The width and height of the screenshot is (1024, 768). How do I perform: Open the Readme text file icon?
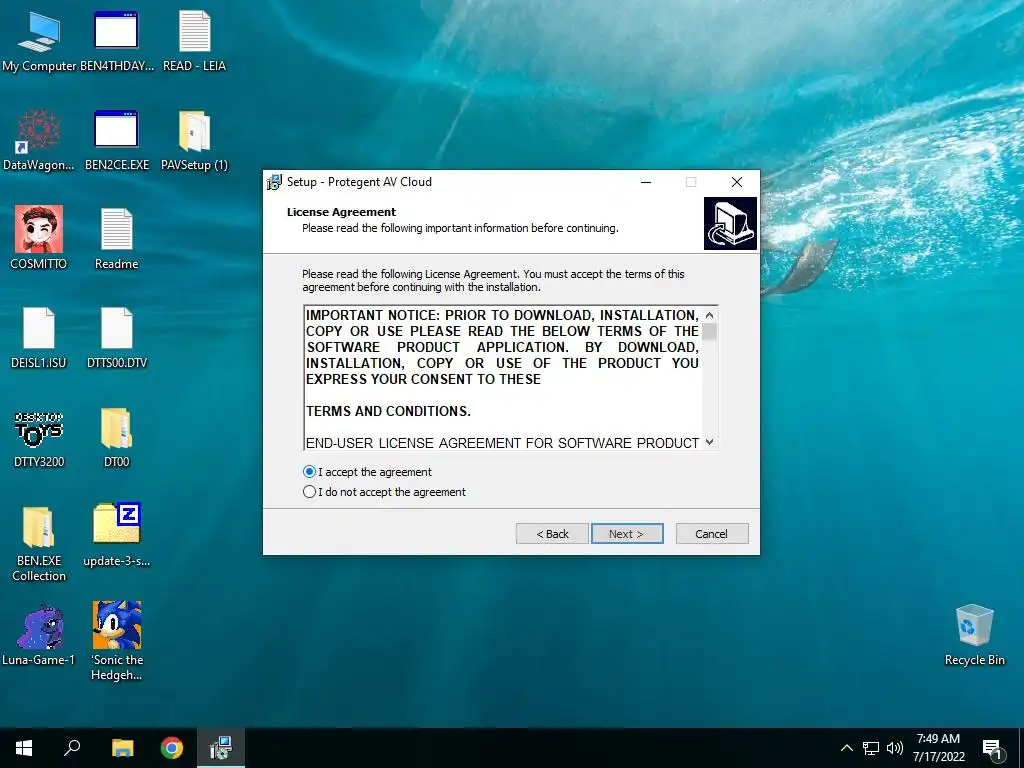coord(117,239)
